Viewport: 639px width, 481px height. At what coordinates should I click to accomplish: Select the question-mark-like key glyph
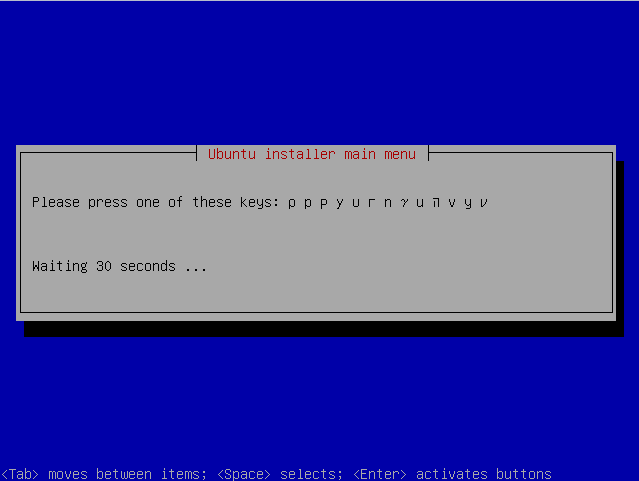coord(403,203)
